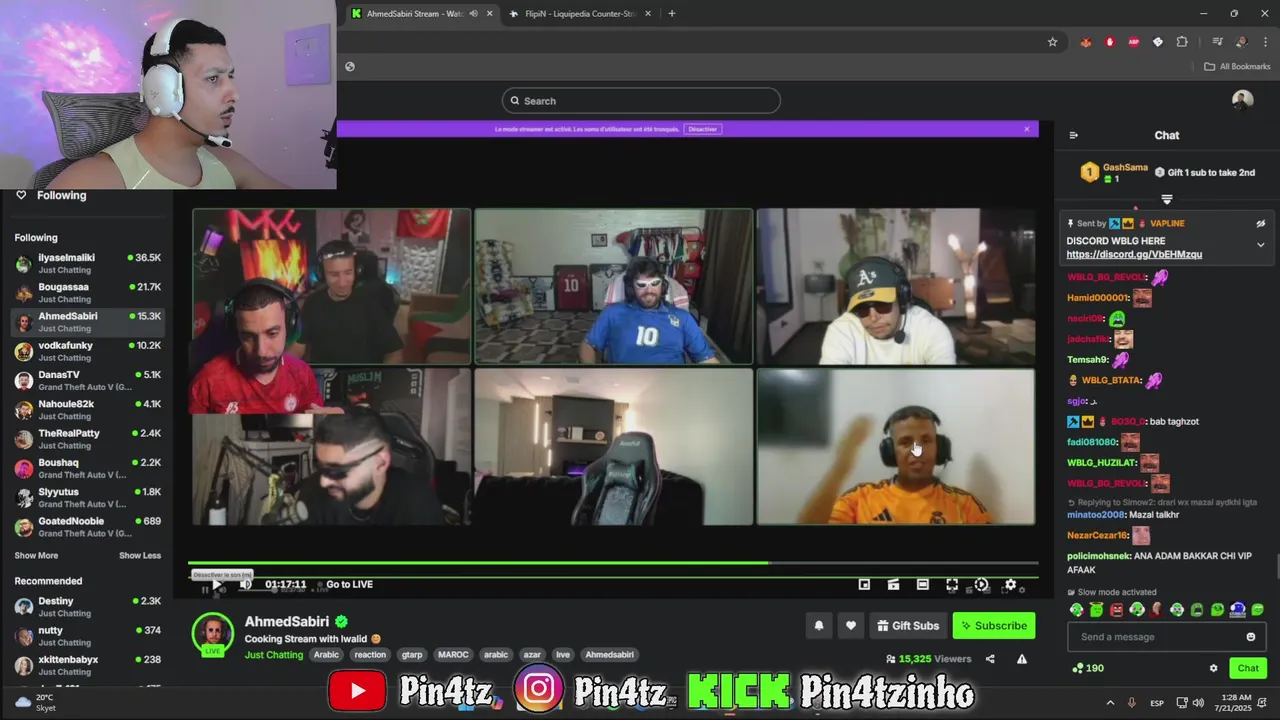The height and width of the screenshot is (720, 1280).
Task: Open ilyaselmaliki channel in following list
Action: click(87, 263)
